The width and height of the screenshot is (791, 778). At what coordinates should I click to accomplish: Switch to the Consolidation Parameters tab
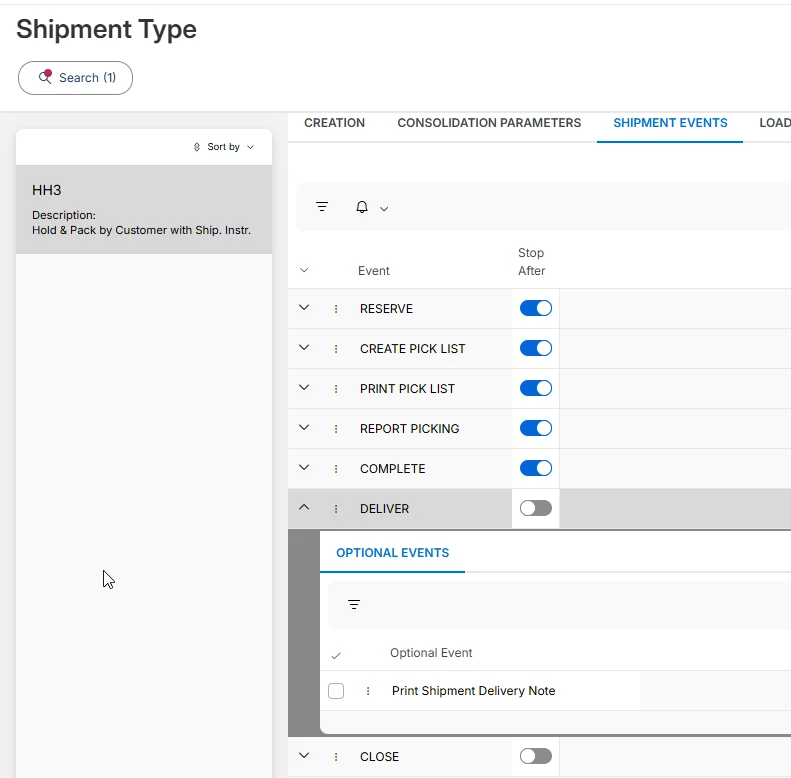(489, 123)
